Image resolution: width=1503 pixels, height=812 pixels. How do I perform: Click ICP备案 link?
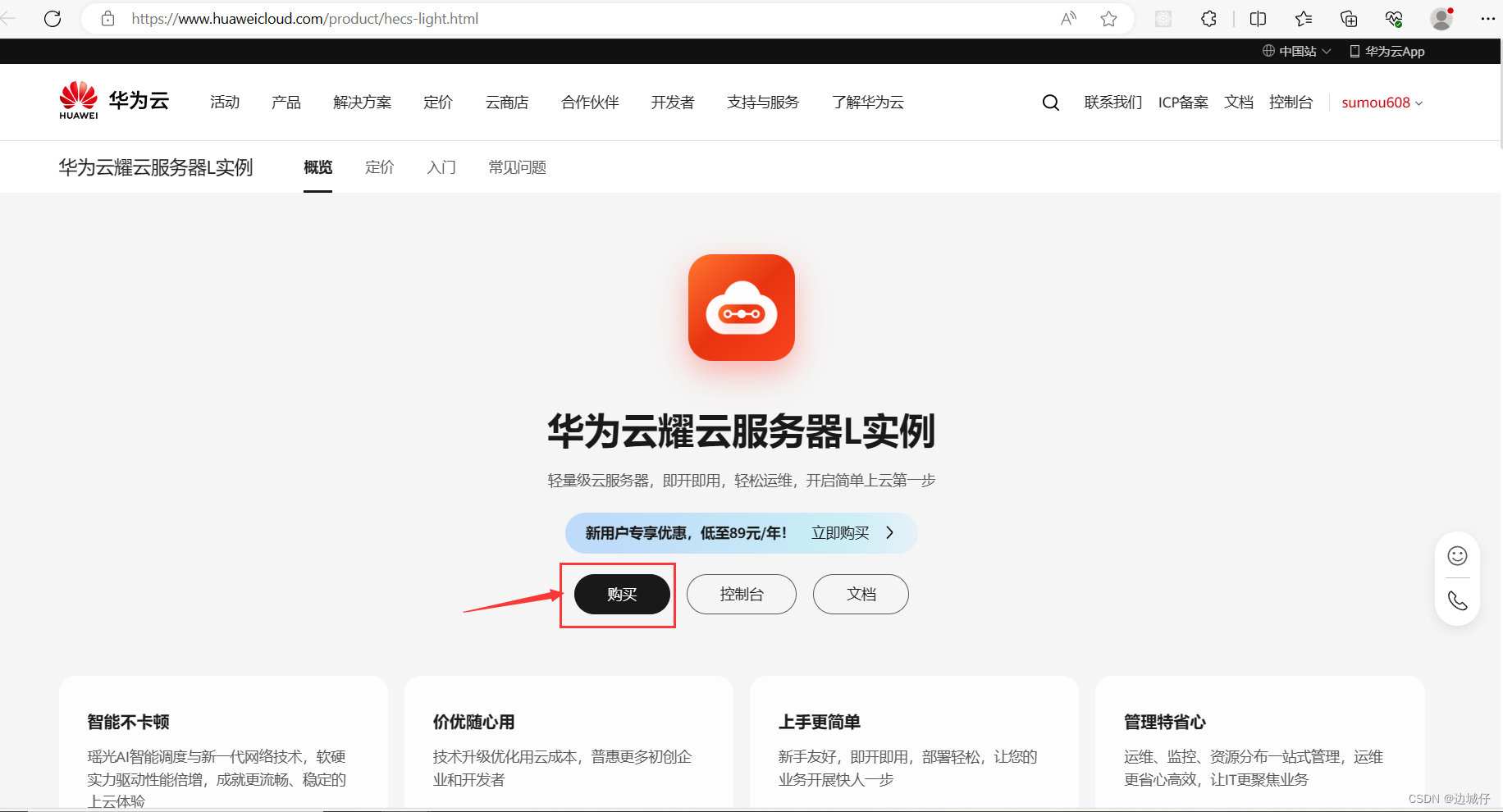pyautogui.click(x=1183, y=103)
